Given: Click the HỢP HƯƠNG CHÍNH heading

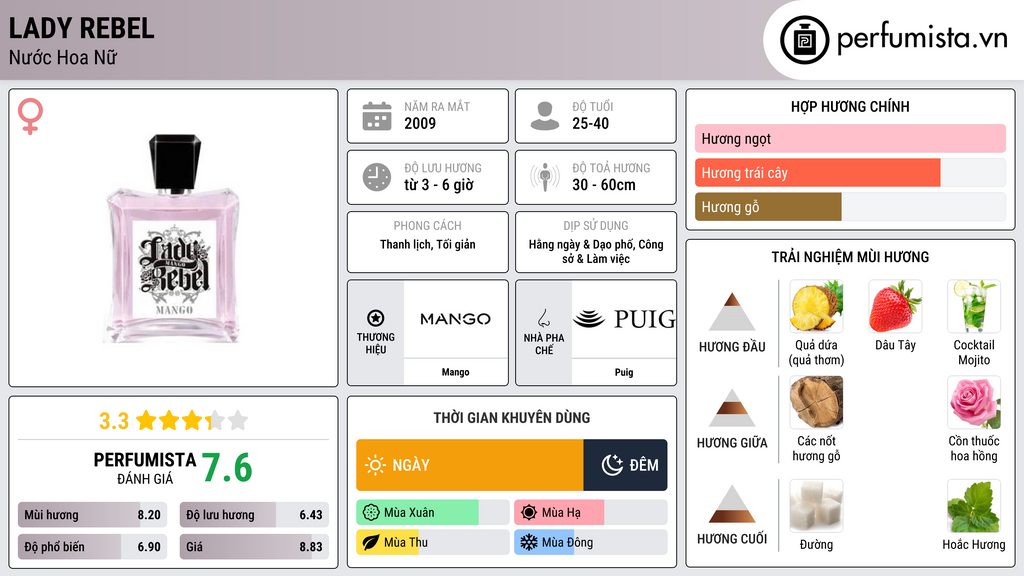Looking at the screenshot, I should (850, 106).
